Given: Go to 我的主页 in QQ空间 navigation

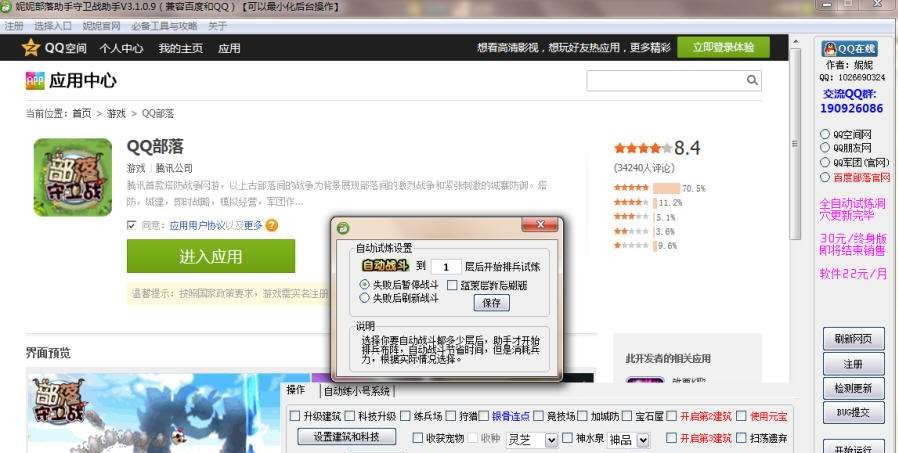Looking at the screenshot, I should tap(180, 48).
